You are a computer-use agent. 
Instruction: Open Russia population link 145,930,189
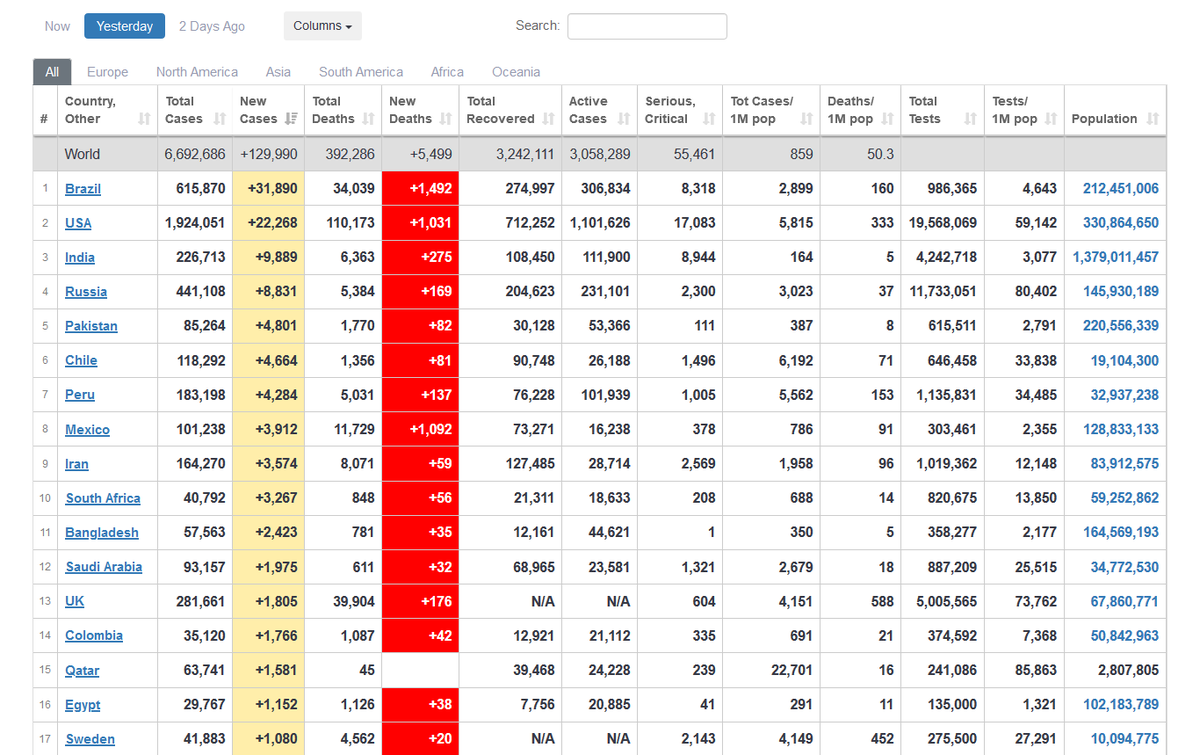coord(1121,292)
